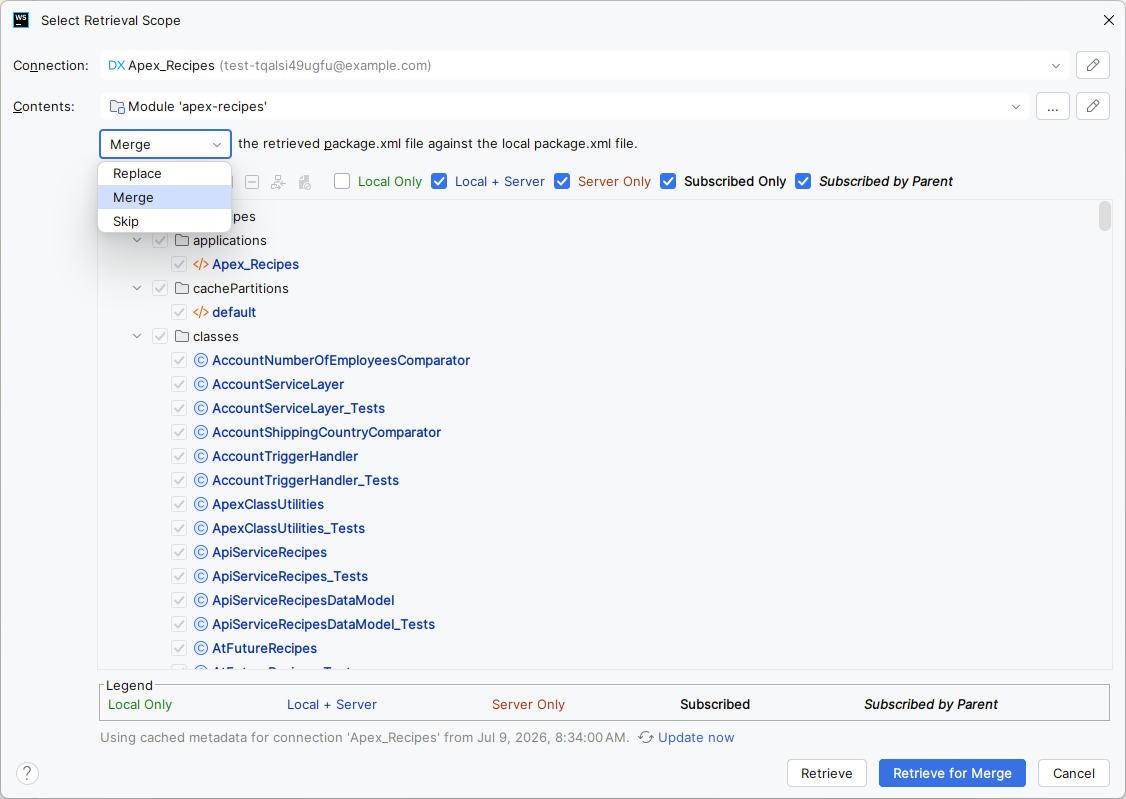Image resolution: width=1126 pixels, height=799 pixels.
Task: Click the edit contents pencil icon
Action: pyautogui.click(x=1092, y=106)
